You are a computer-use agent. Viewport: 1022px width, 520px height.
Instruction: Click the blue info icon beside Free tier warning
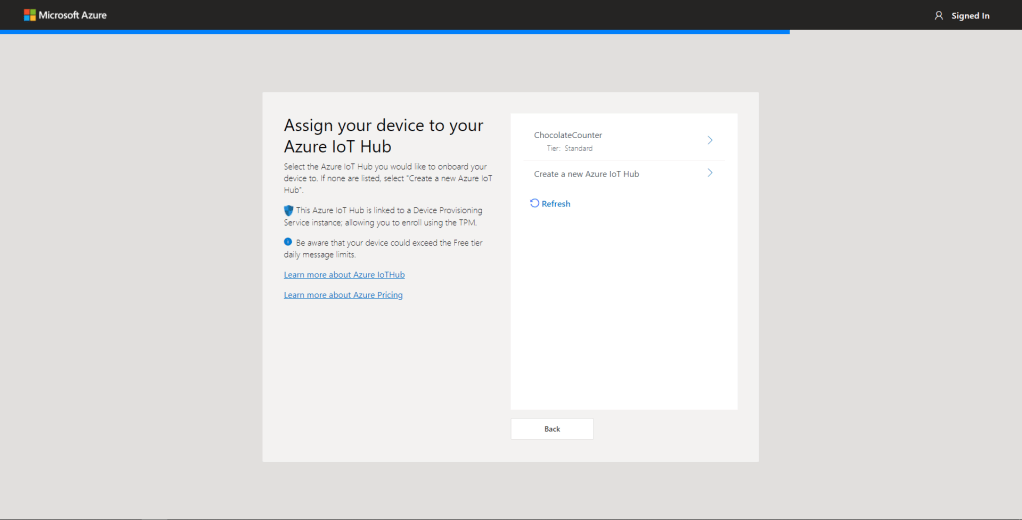point(288,242)
